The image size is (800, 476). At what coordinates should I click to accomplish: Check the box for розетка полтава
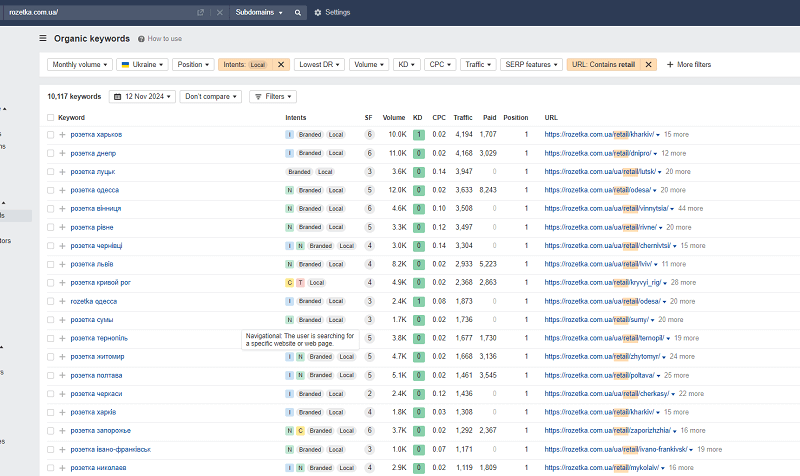[51, 375]
